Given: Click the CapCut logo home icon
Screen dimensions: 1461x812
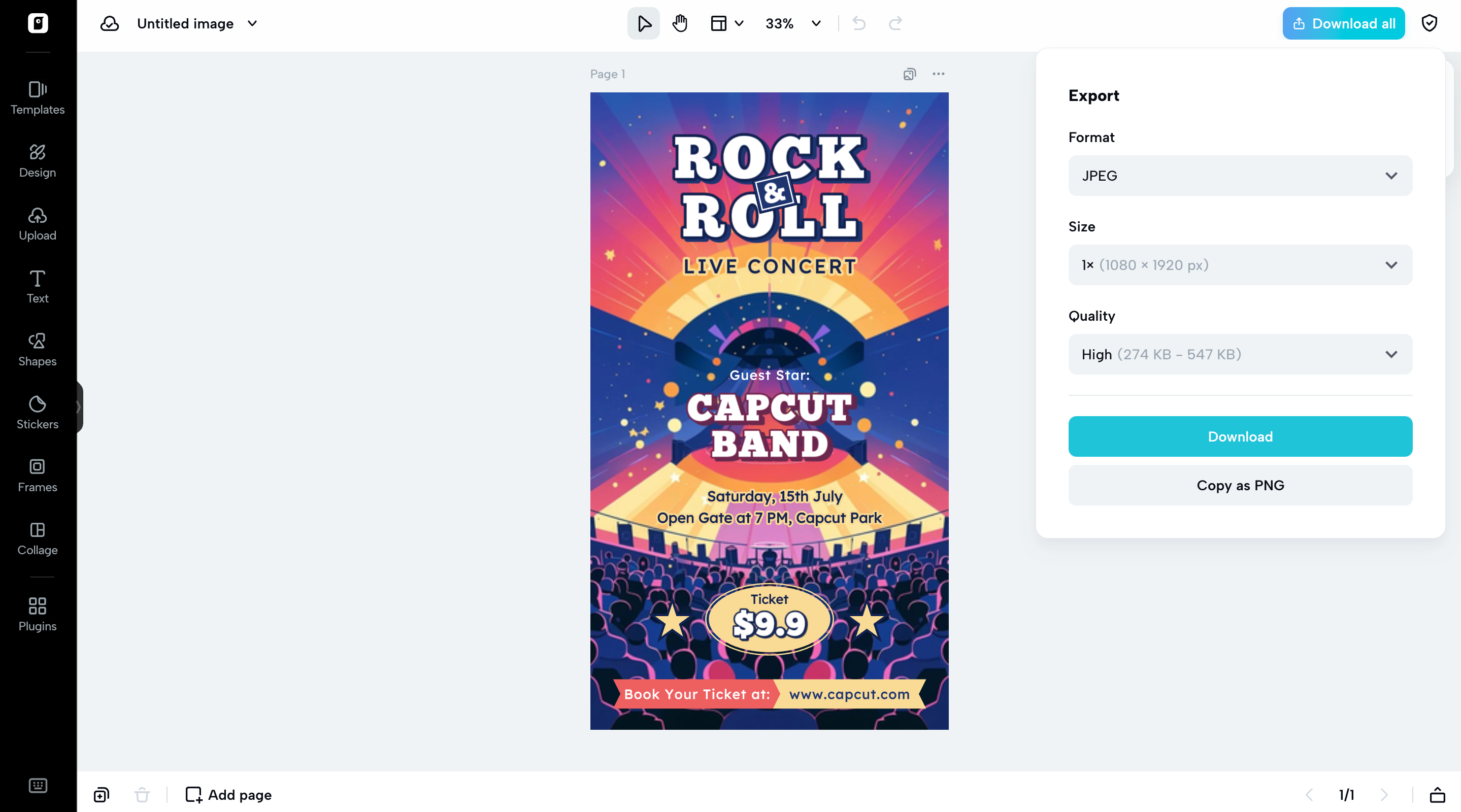Looking at the screenshot, I should pyautogui.click(x=38, y=23).
